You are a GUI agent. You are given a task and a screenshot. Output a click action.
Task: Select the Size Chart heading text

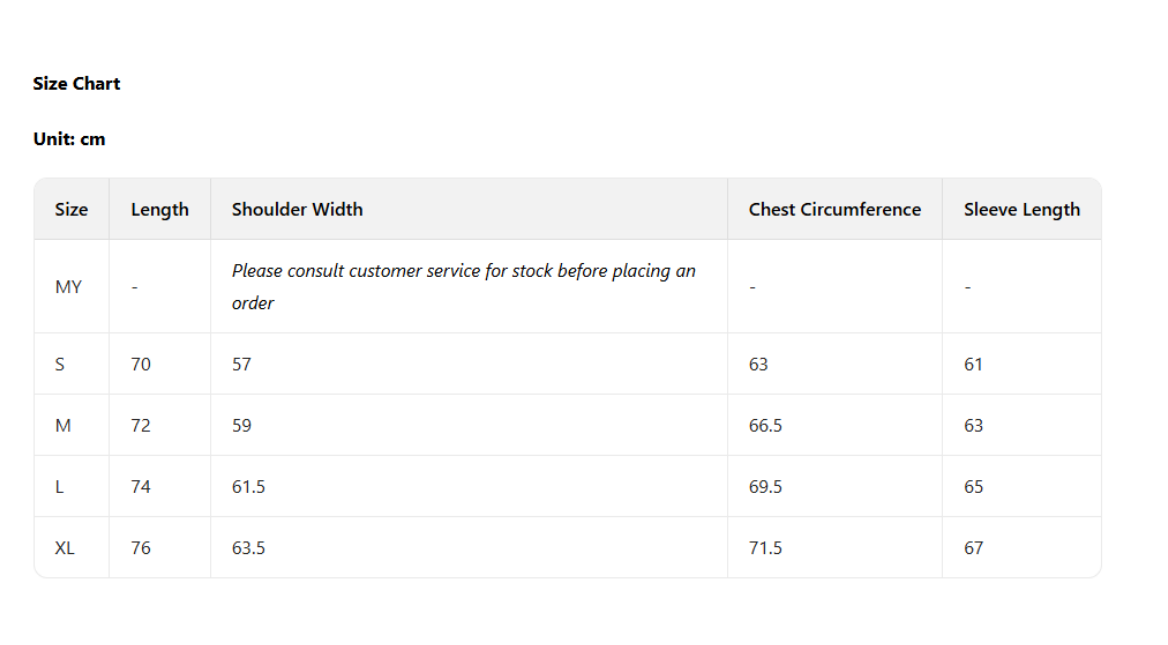click(x=76, y=83)
